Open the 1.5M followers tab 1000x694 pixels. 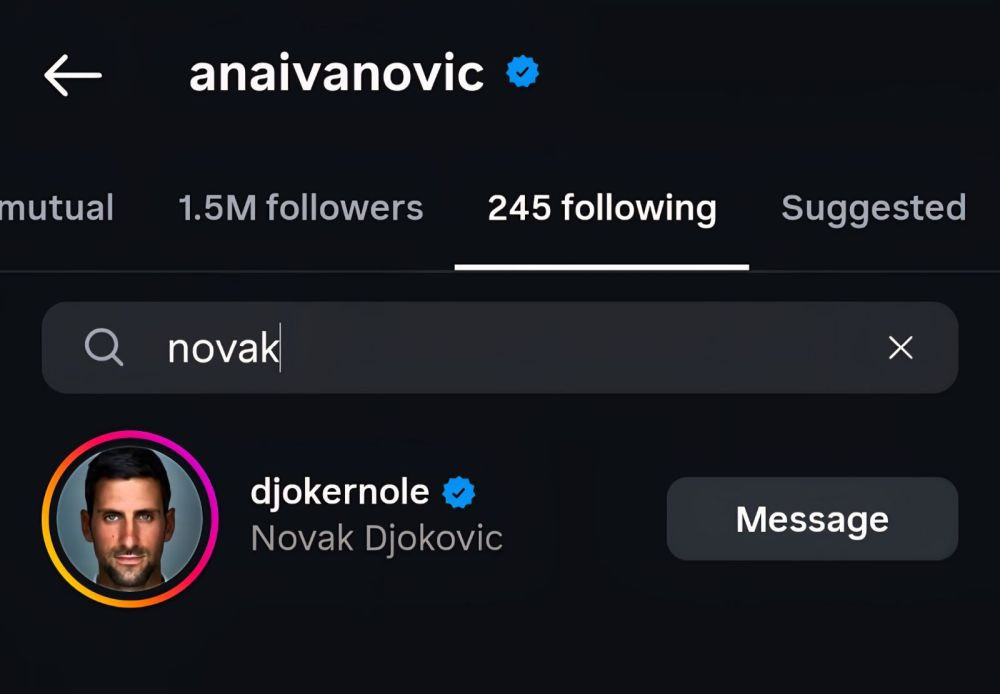[x=301, y=208]
